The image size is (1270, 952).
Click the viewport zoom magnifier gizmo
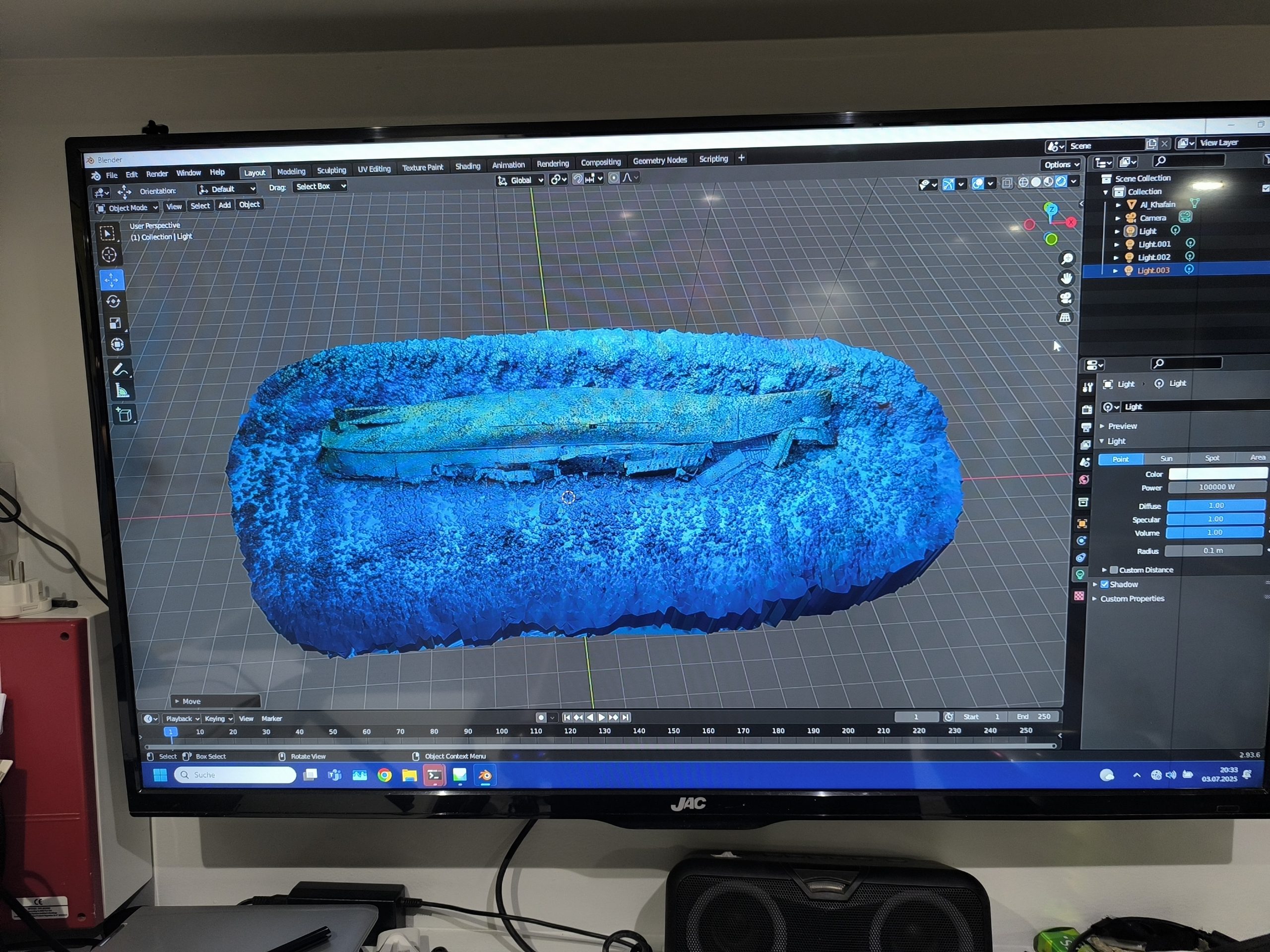1067,259
